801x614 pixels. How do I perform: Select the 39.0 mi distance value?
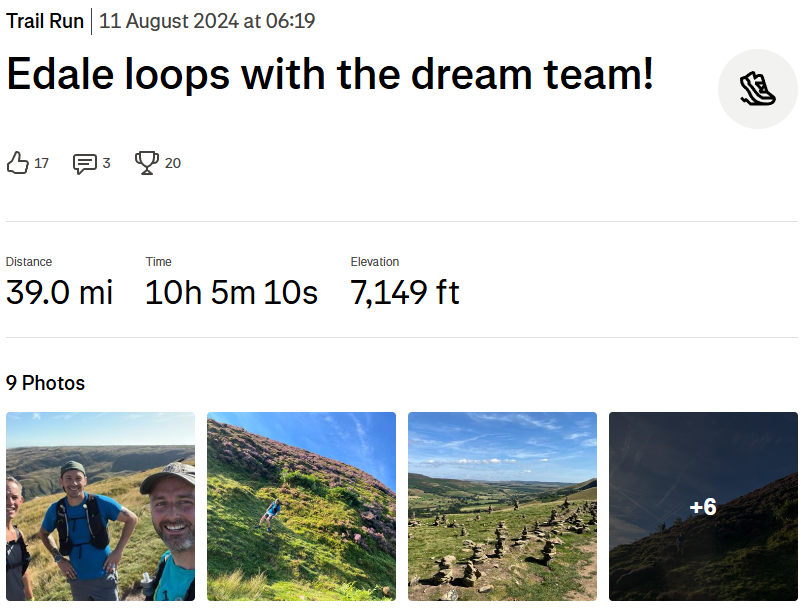coord(59,293)
